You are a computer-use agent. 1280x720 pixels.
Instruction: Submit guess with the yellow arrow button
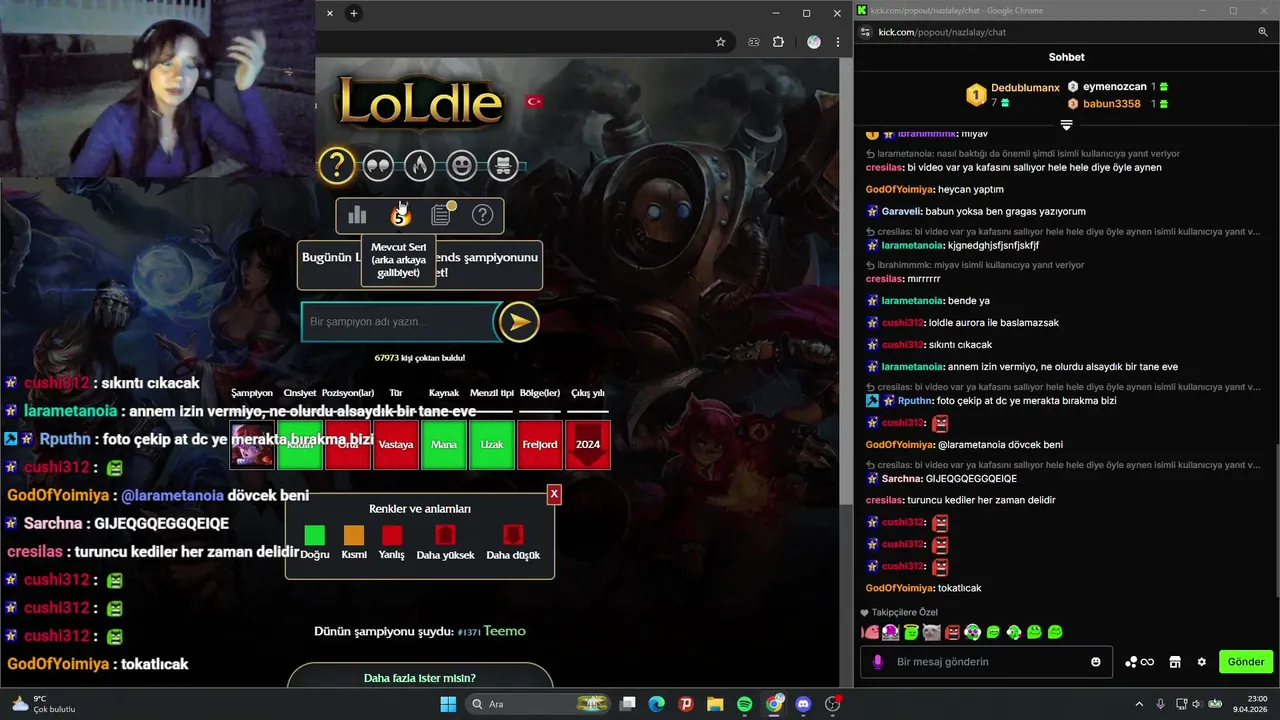(x=519, y=322)
